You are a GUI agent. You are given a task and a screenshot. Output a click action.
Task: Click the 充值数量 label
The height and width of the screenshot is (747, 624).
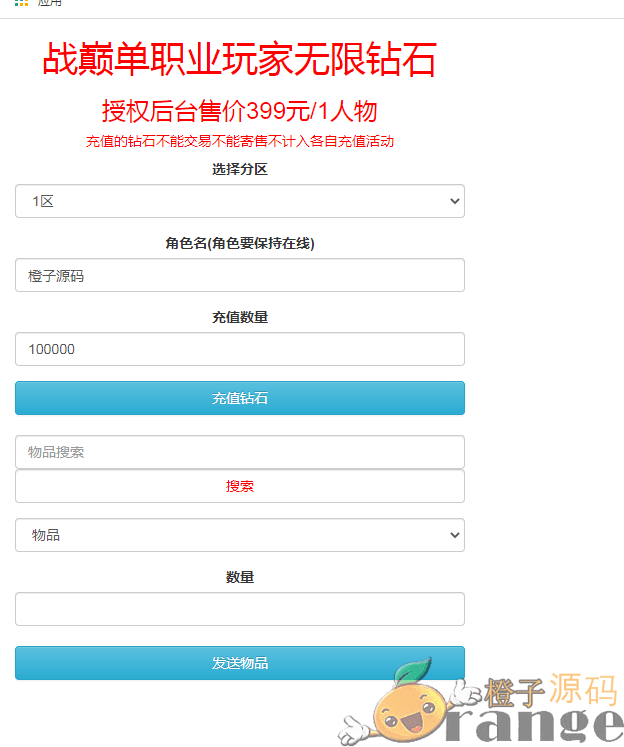coord(240,317)
